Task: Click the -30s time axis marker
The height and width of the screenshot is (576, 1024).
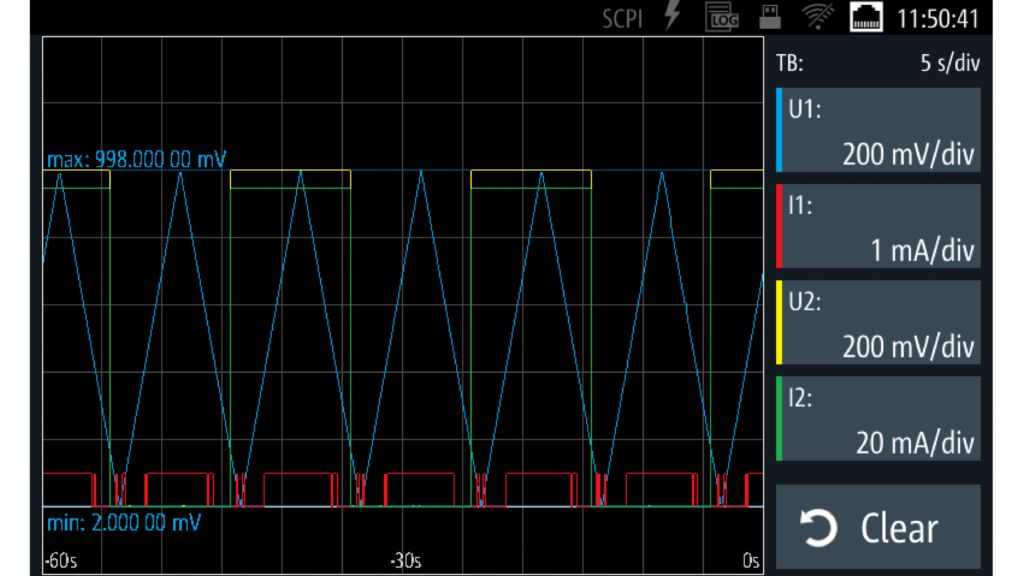Action: [x=404, y=561]
